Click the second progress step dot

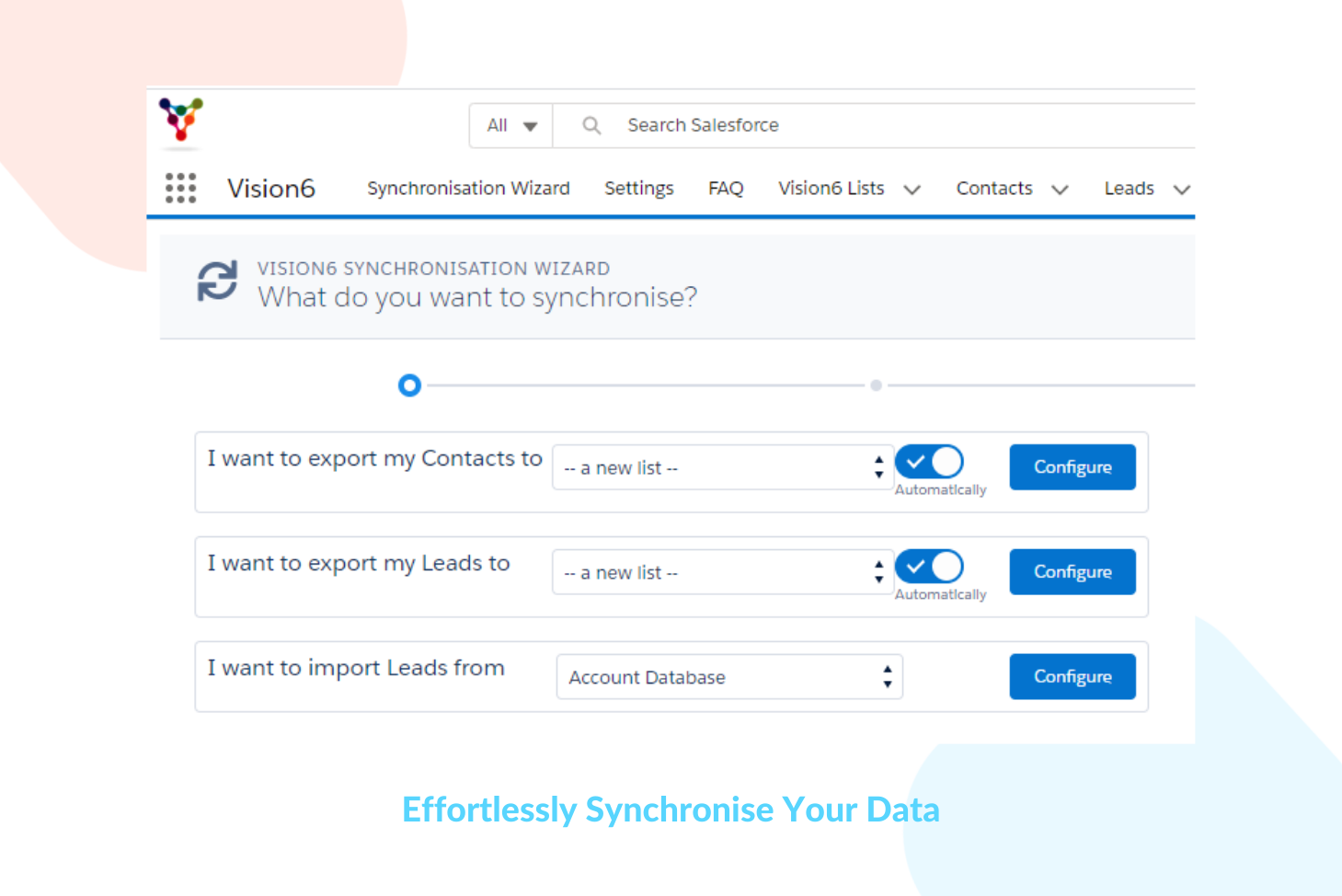click(876, 385)
